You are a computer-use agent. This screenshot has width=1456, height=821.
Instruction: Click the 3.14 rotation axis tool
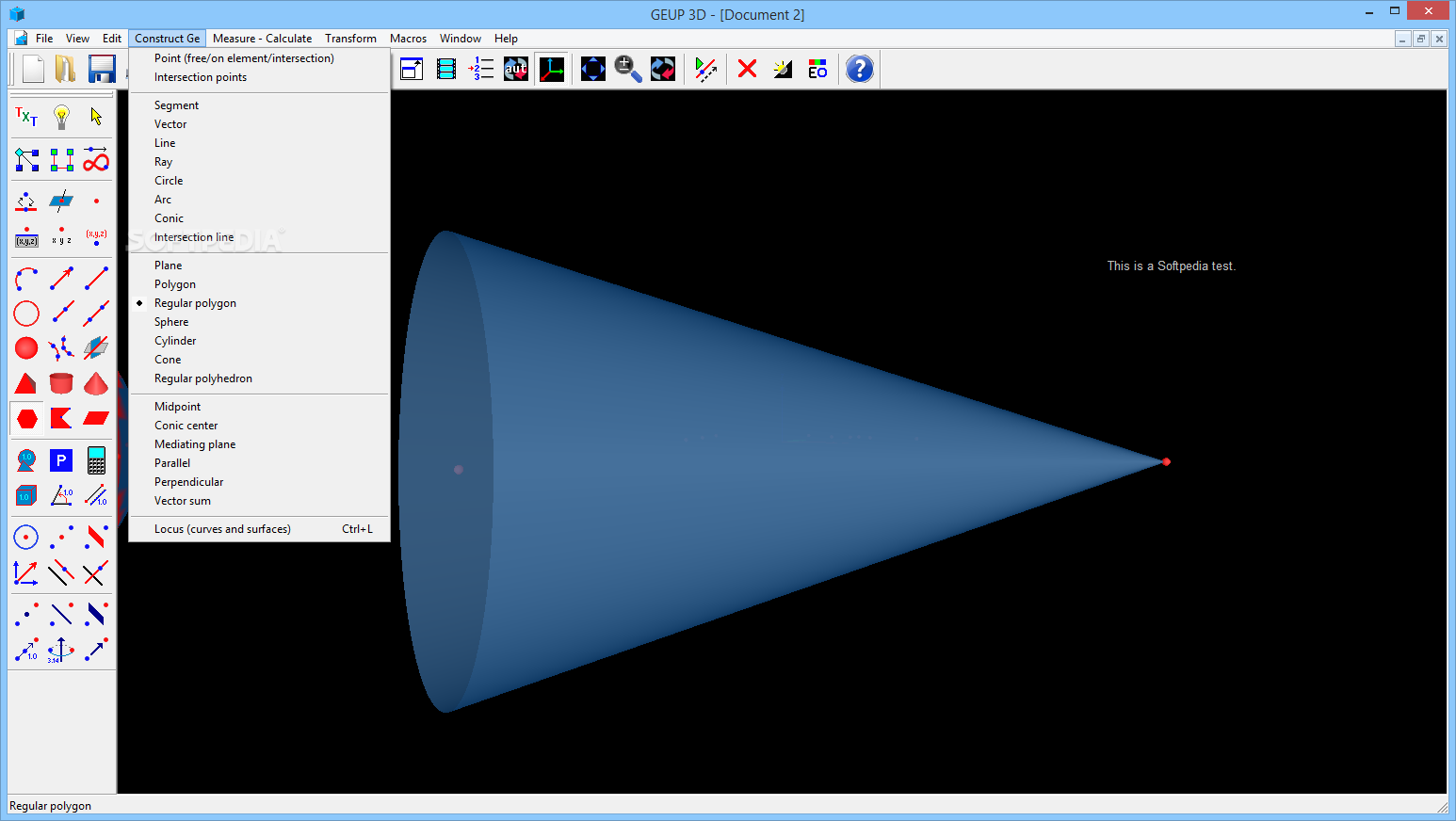click(x=61, y=650)
